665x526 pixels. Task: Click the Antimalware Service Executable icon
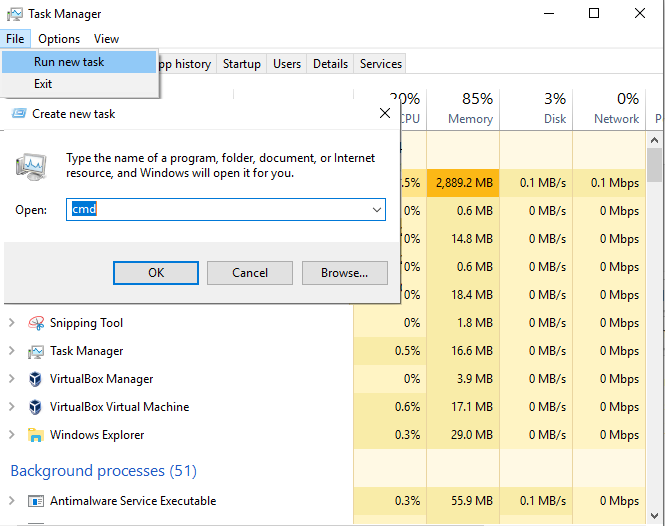click(35, 501)
